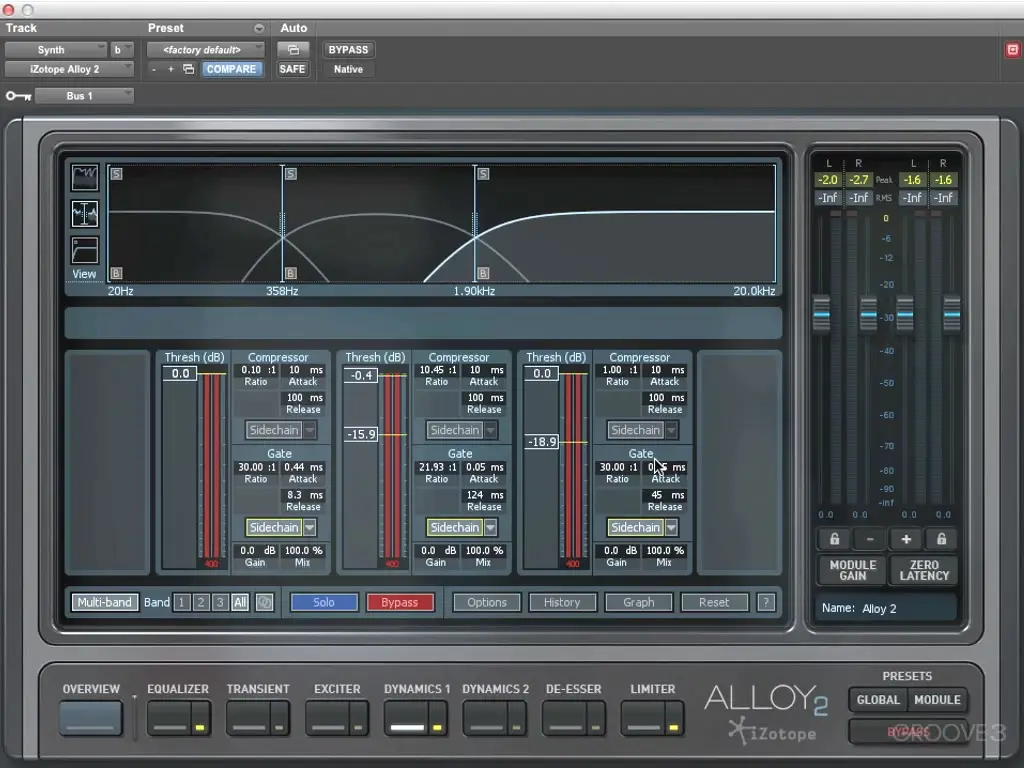Click the right output gain fader handle
The width and height of the screenshot is (1024, 768).
pyautogui.click(x=952, y=315)
